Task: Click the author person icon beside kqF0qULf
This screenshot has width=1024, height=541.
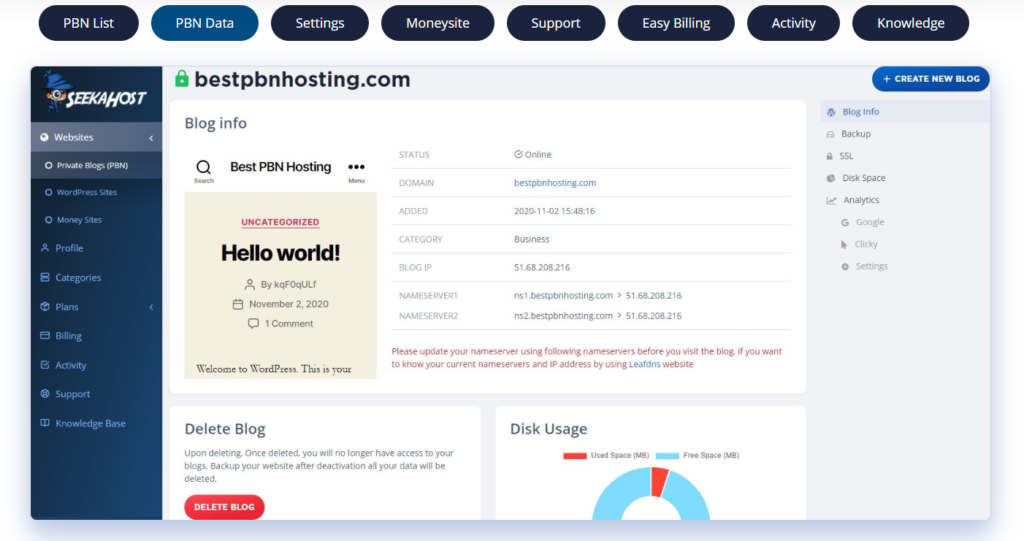Action: tap(249, 284)
